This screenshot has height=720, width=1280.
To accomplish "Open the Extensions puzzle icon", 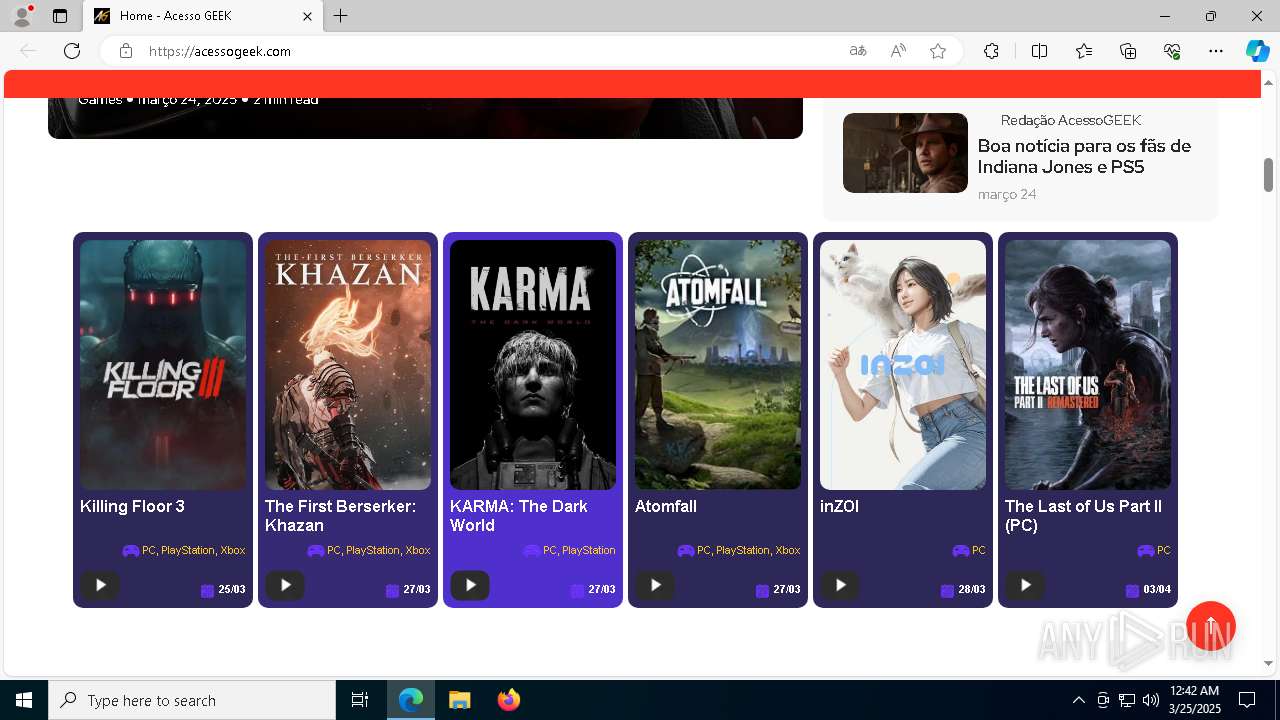I will point(991,51).
